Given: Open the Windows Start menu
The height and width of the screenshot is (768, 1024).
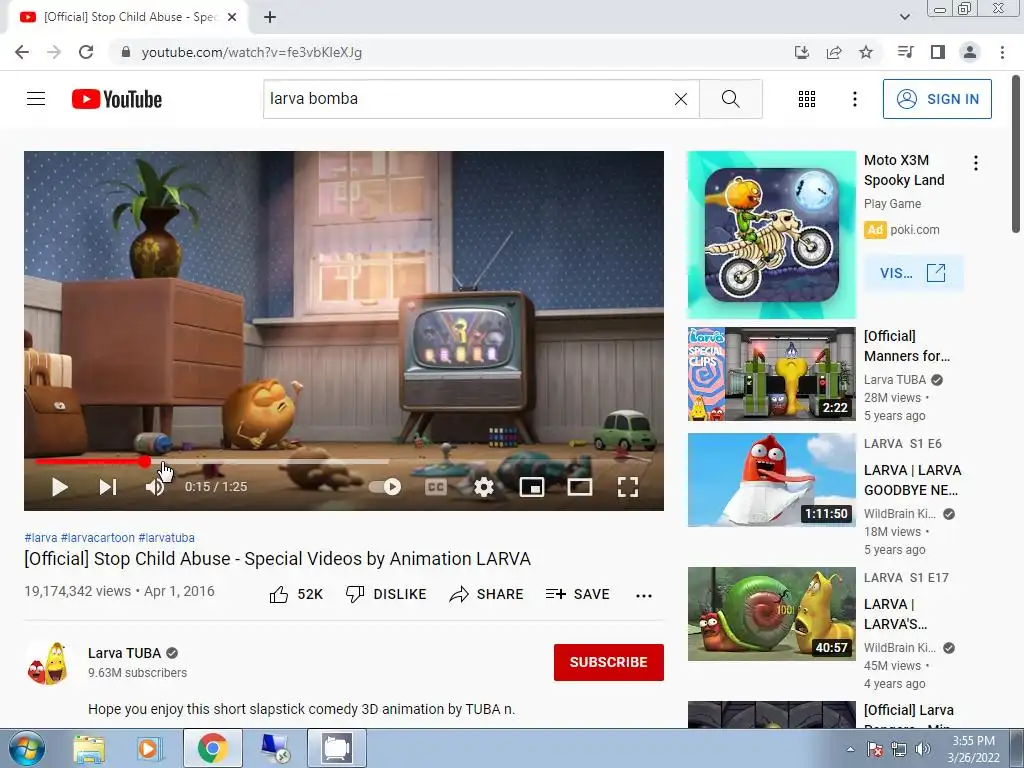Looking at the screenshot, I should click(26, 748).
